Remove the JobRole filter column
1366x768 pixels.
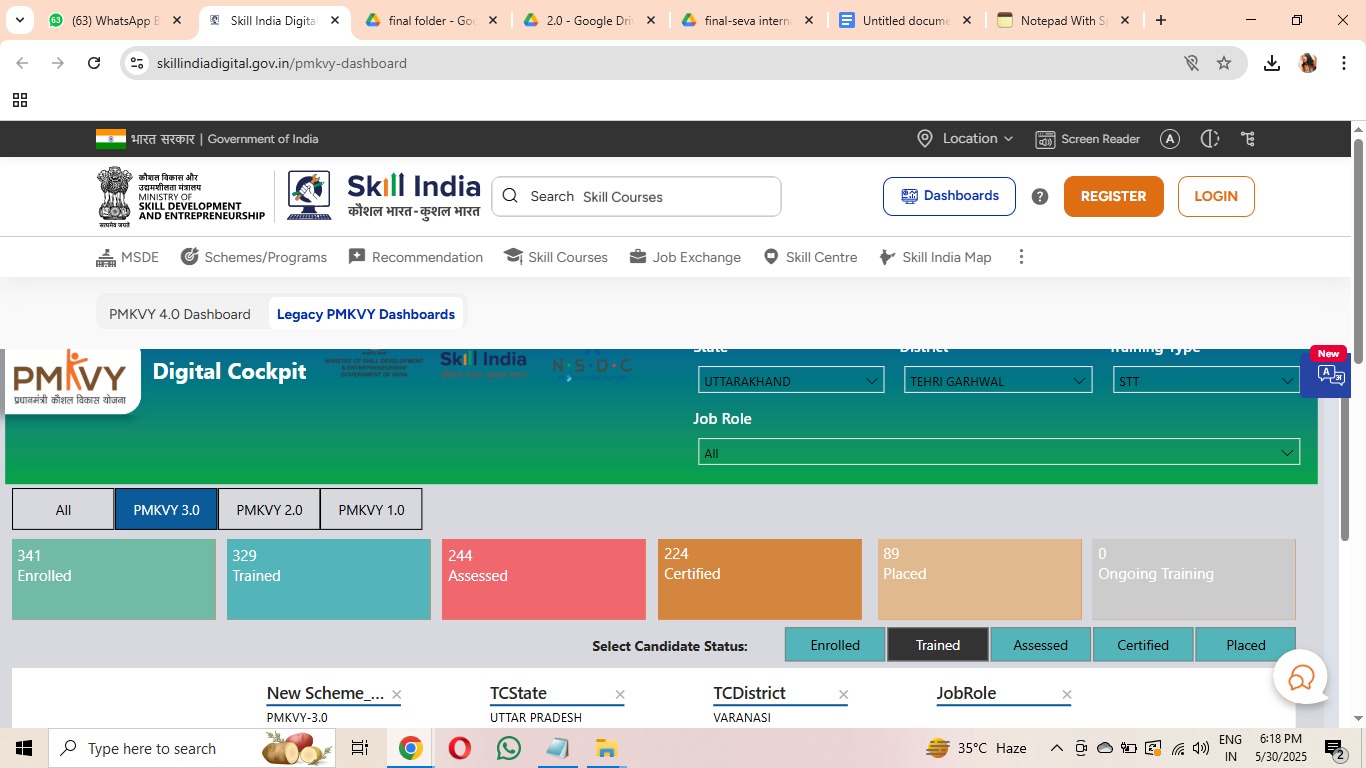(1066, 694)
